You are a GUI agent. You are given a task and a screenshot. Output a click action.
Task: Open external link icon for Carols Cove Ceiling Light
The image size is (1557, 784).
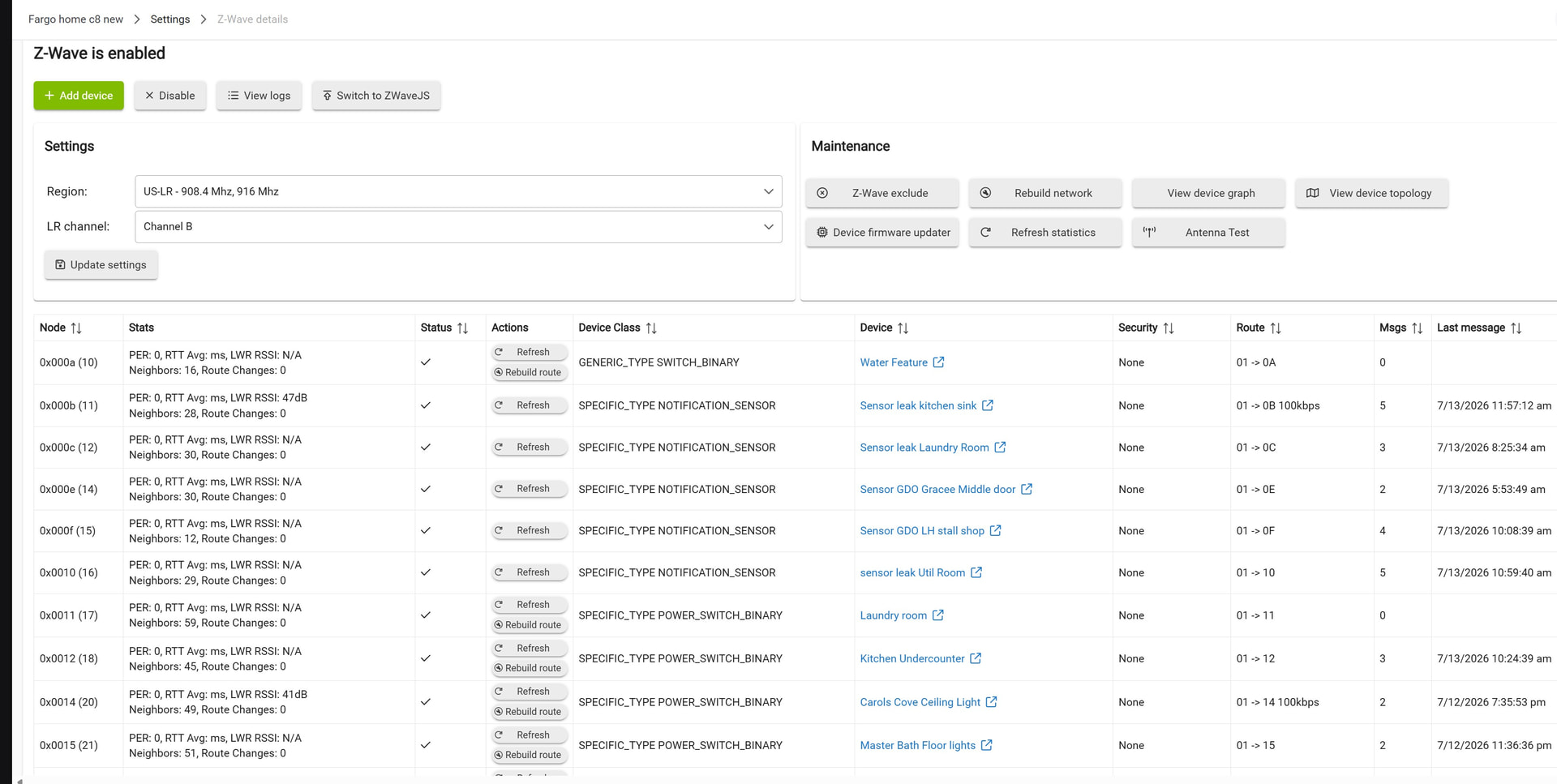[x=991, y=702]
